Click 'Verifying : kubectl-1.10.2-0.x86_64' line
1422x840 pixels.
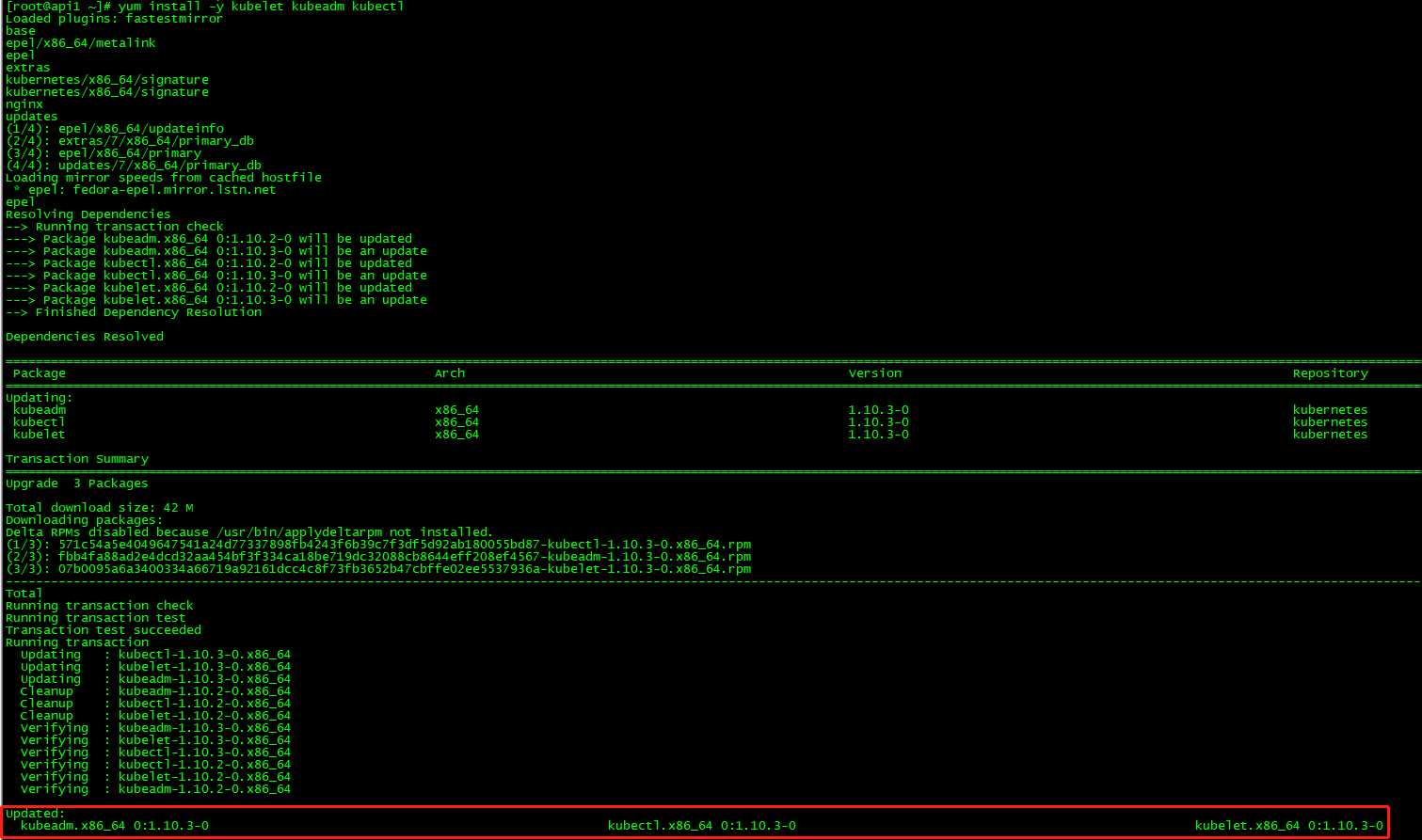click(x=156, y=765)
